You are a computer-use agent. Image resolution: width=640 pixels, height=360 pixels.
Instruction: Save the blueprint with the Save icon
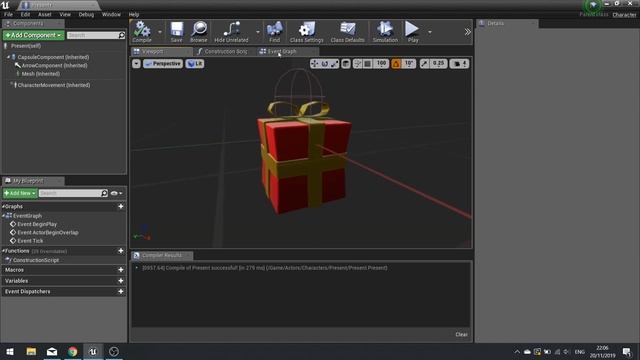(177, 31)
